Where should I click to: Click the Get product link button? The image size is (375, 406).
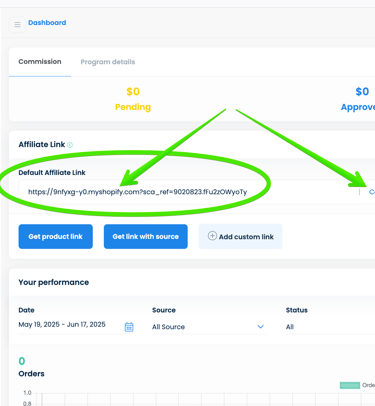56,236
